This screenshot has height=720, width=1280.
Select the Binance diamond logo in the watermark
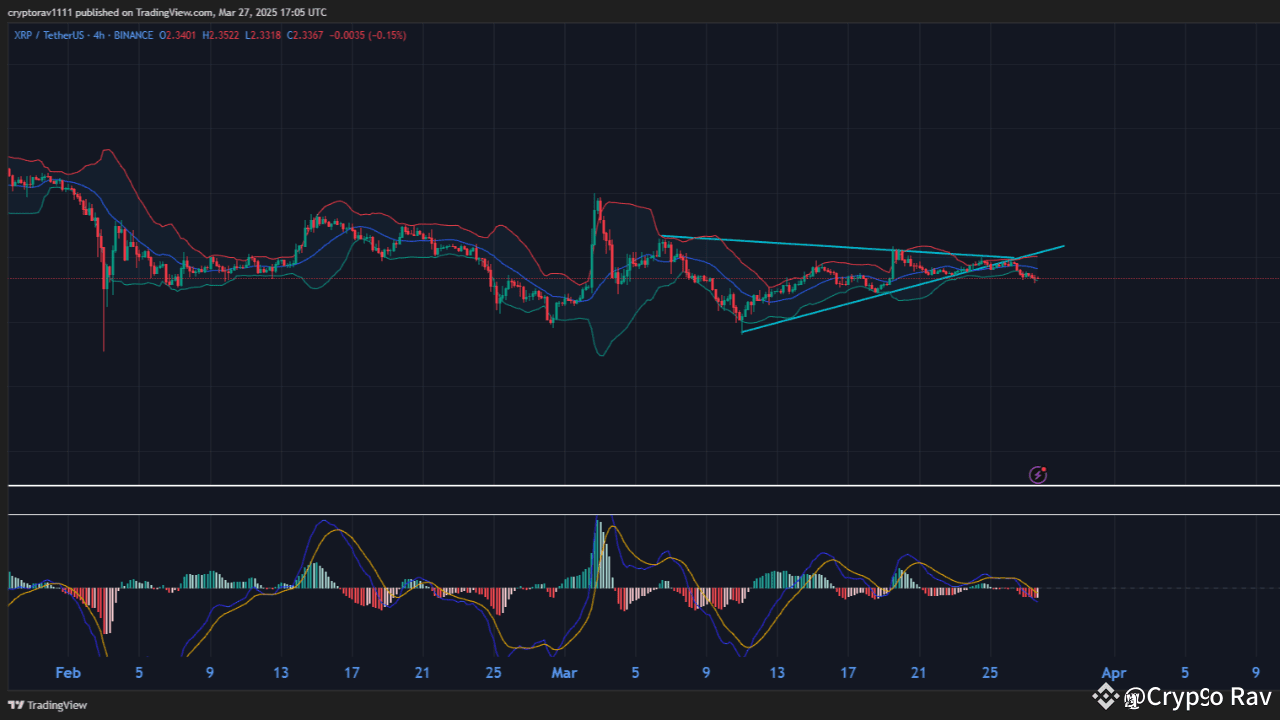coord(1106,697)
